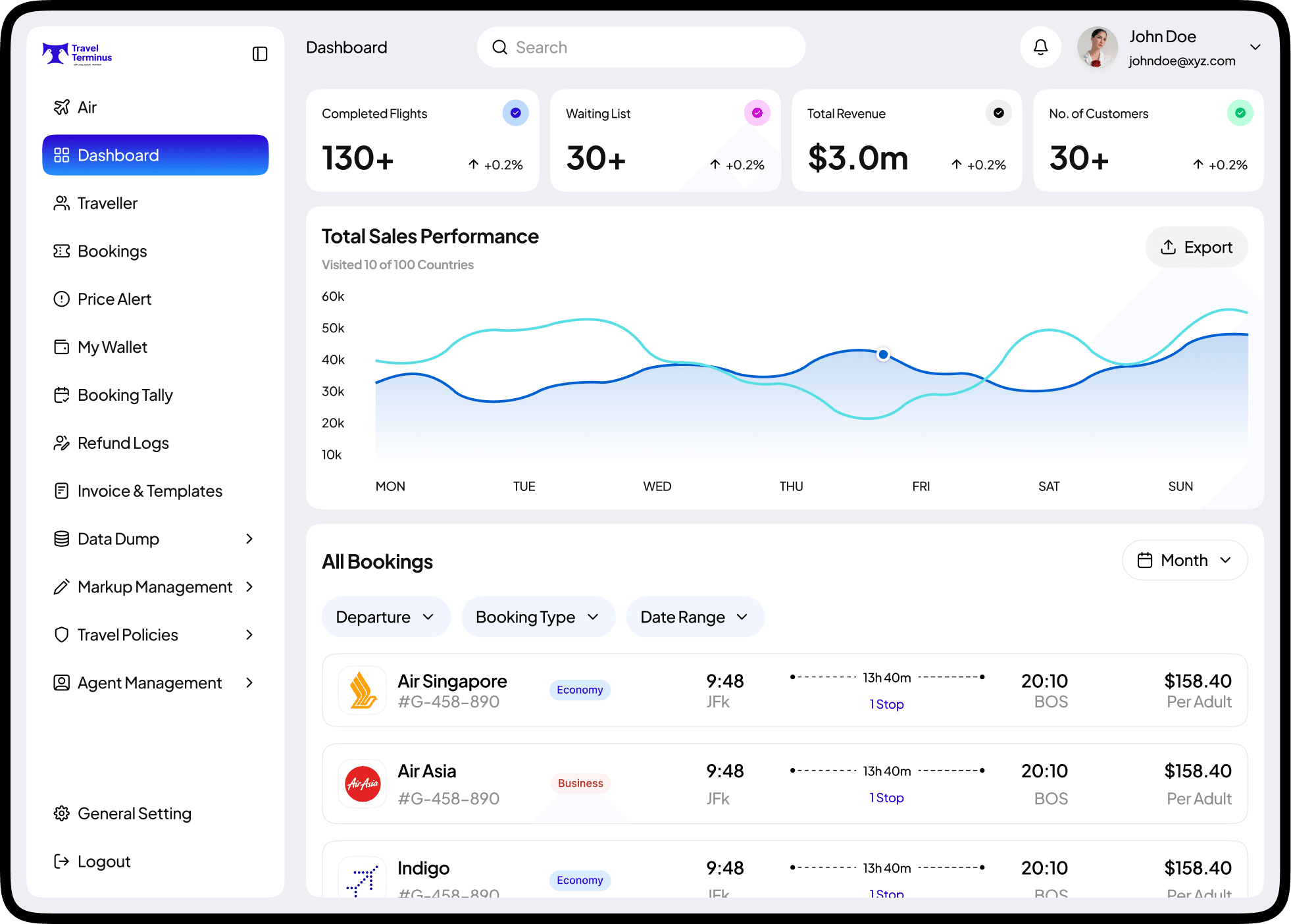Click the Price Alert sidebar icon
The height and width of the screenshot is (924, 1291).
(61, 299)
